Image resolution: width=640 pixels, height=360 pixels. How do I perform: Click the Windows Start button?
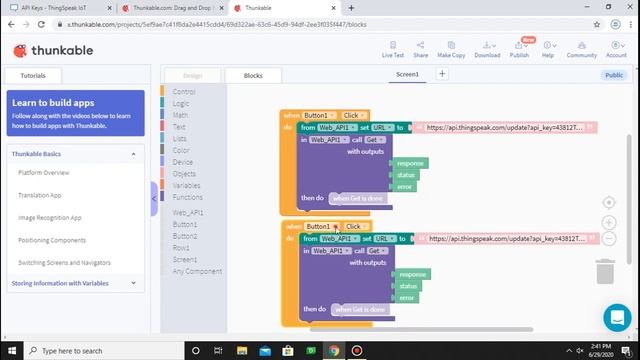point(11,351)
